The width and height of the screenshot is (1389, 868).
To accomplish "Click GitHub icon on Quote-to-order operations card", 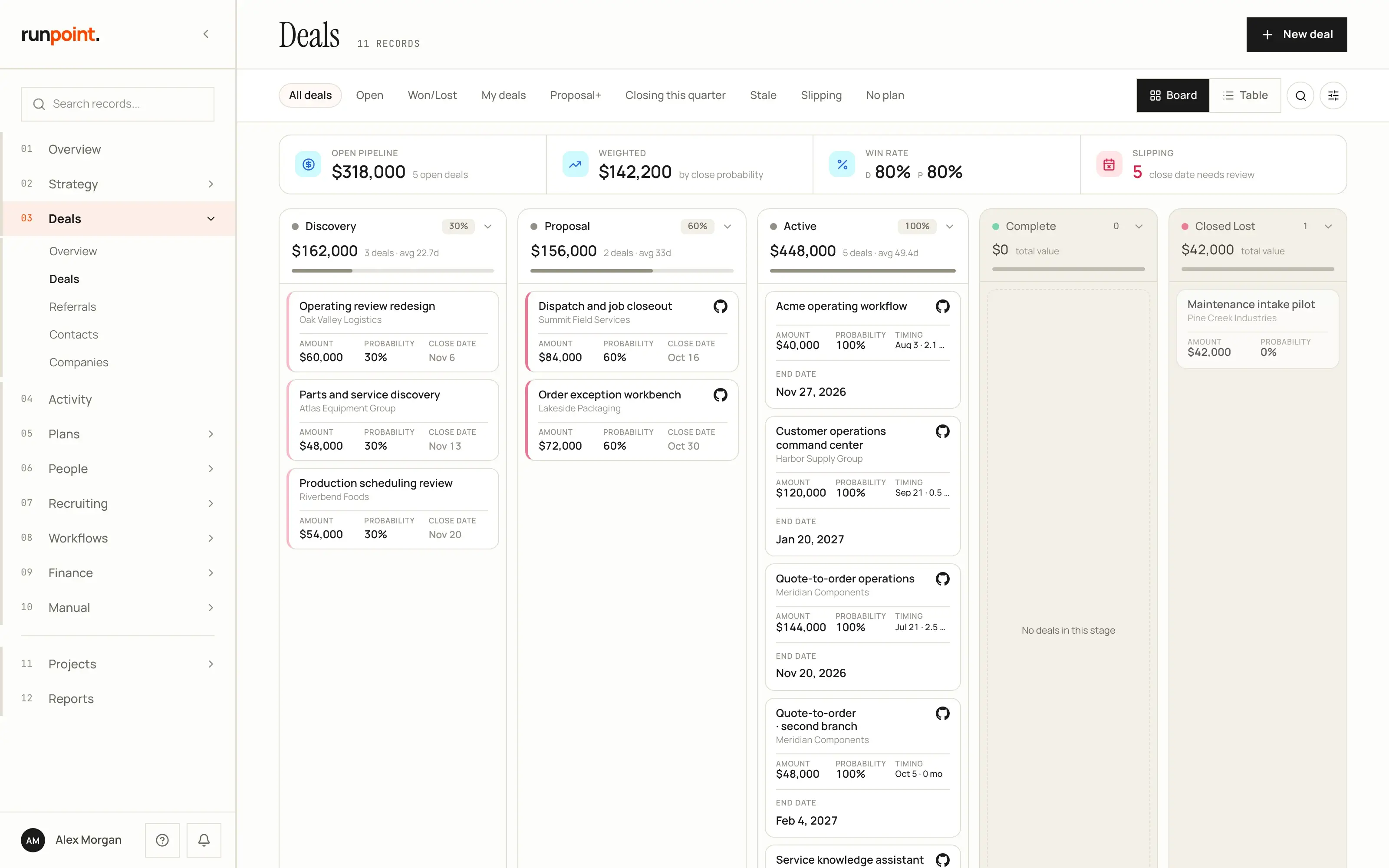I will click(942, 579).
